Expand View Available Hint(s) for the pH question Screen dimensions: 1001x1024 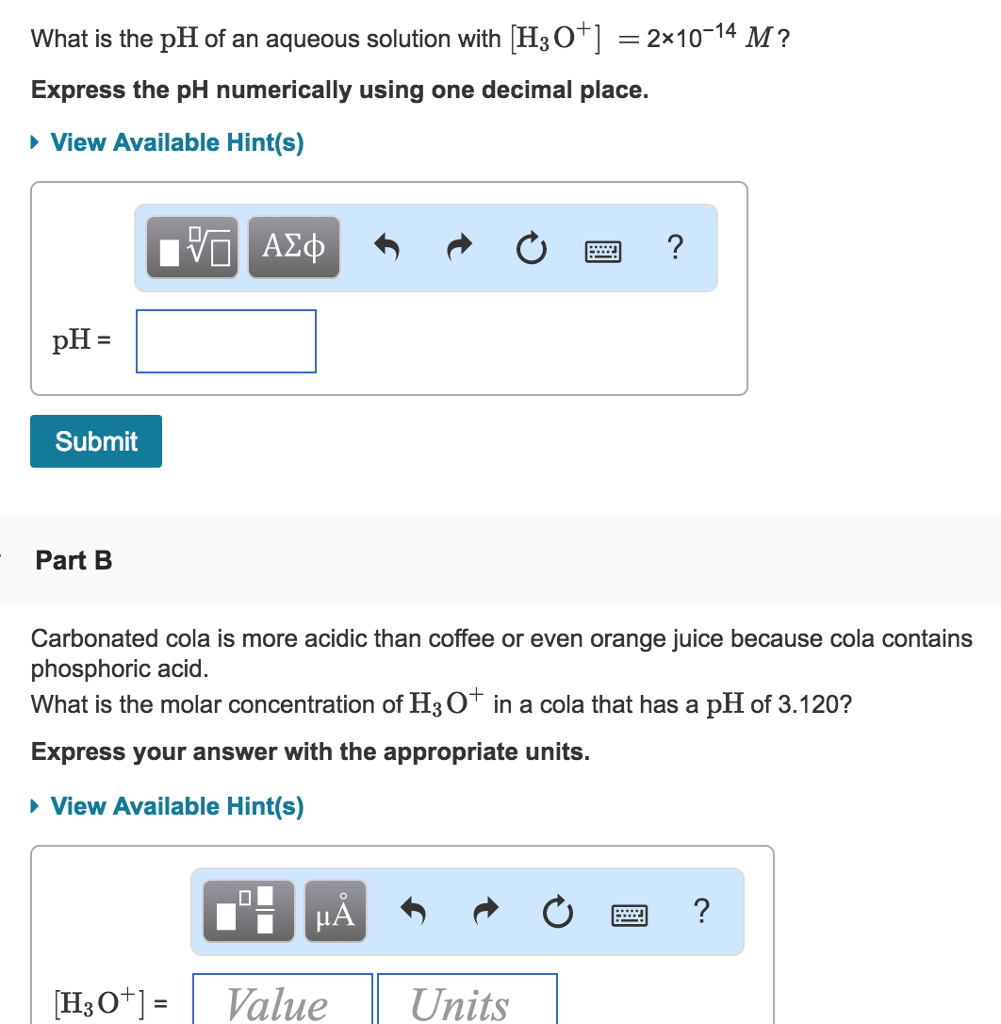tap(175, 142)
